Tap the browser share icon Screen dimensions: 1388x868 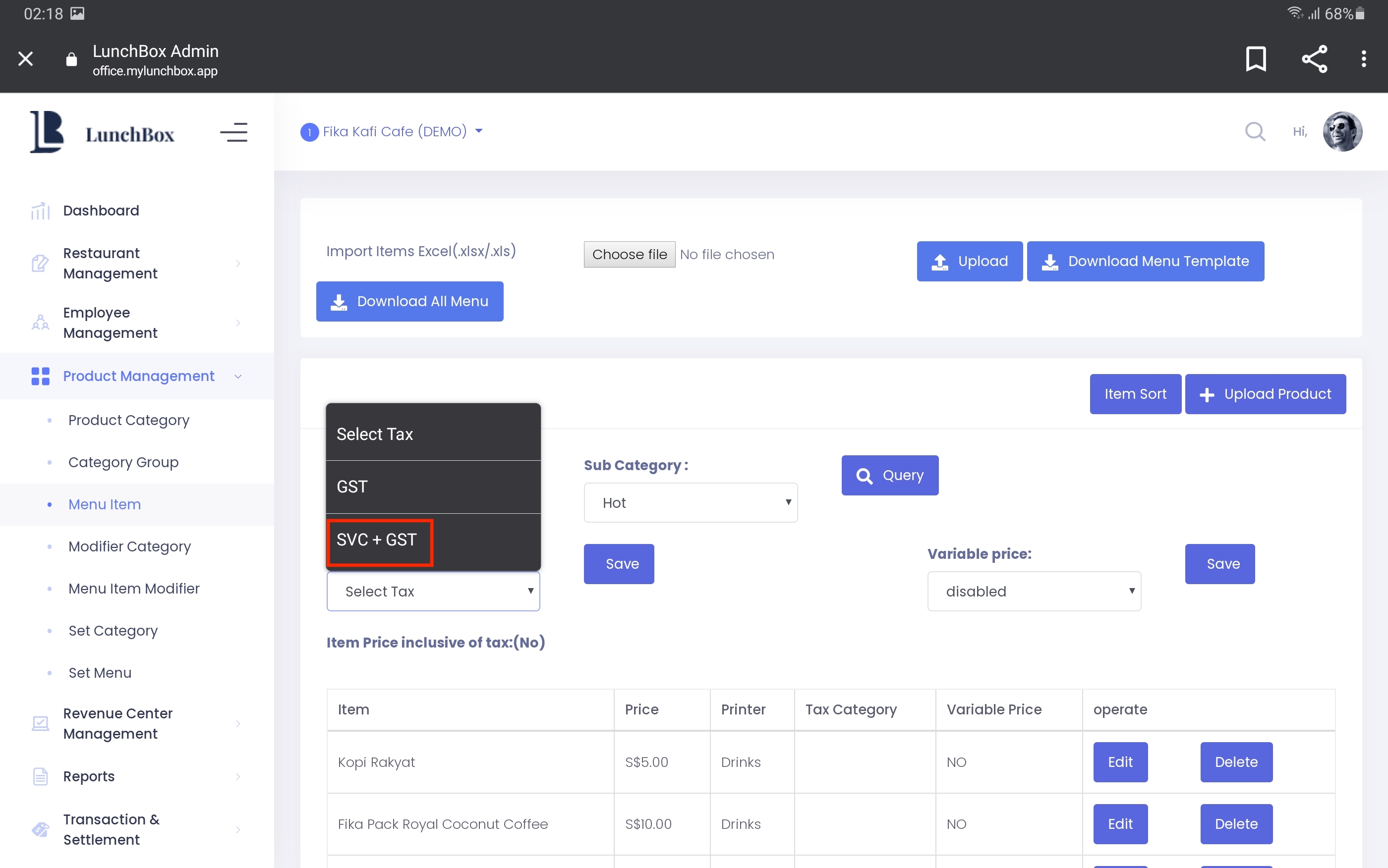1314,58
